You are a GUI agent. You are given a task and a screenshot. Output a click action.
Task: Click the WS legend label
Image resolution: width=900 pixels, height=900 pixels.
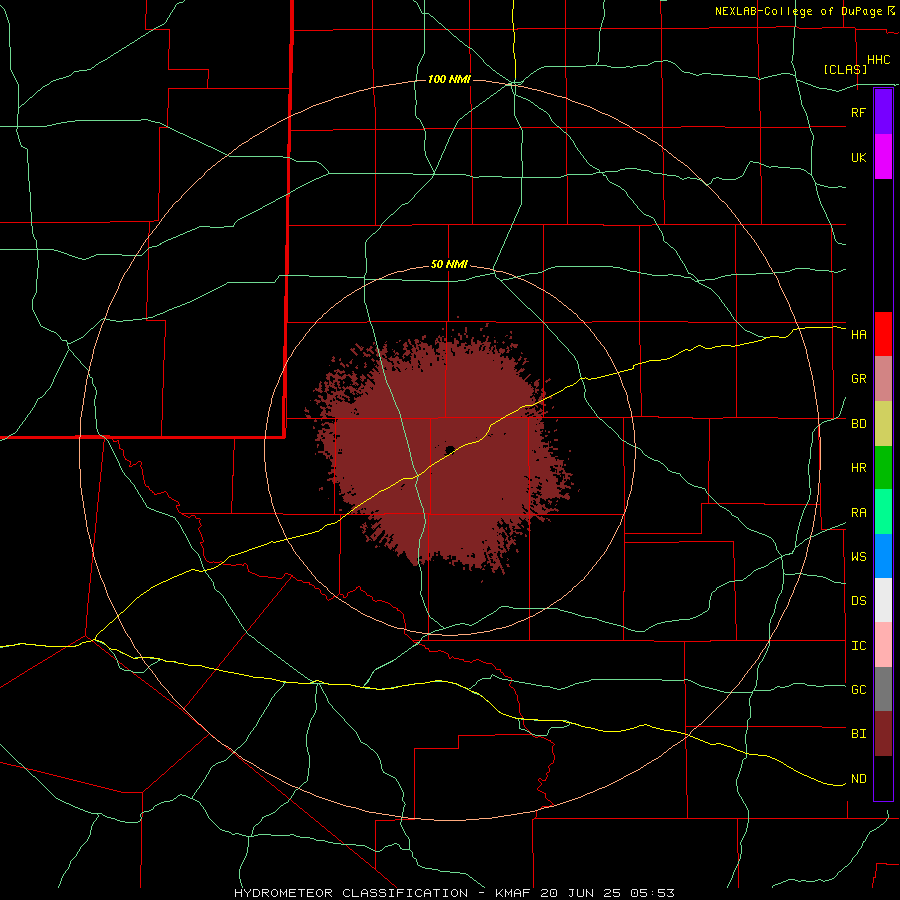pyautogui.click(x=858, y=557)
